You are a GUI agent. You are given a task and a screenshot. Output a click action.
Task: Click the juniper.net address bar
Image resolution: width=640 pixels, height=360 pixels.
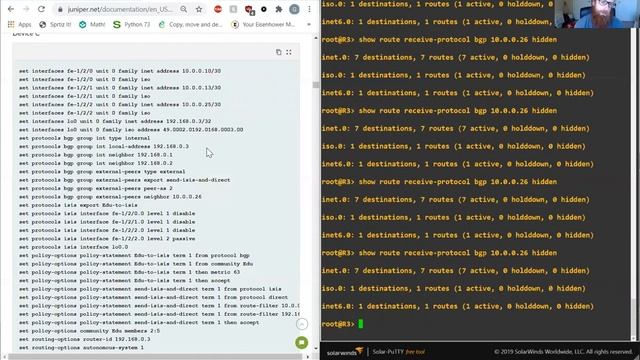tap(120, 9)
